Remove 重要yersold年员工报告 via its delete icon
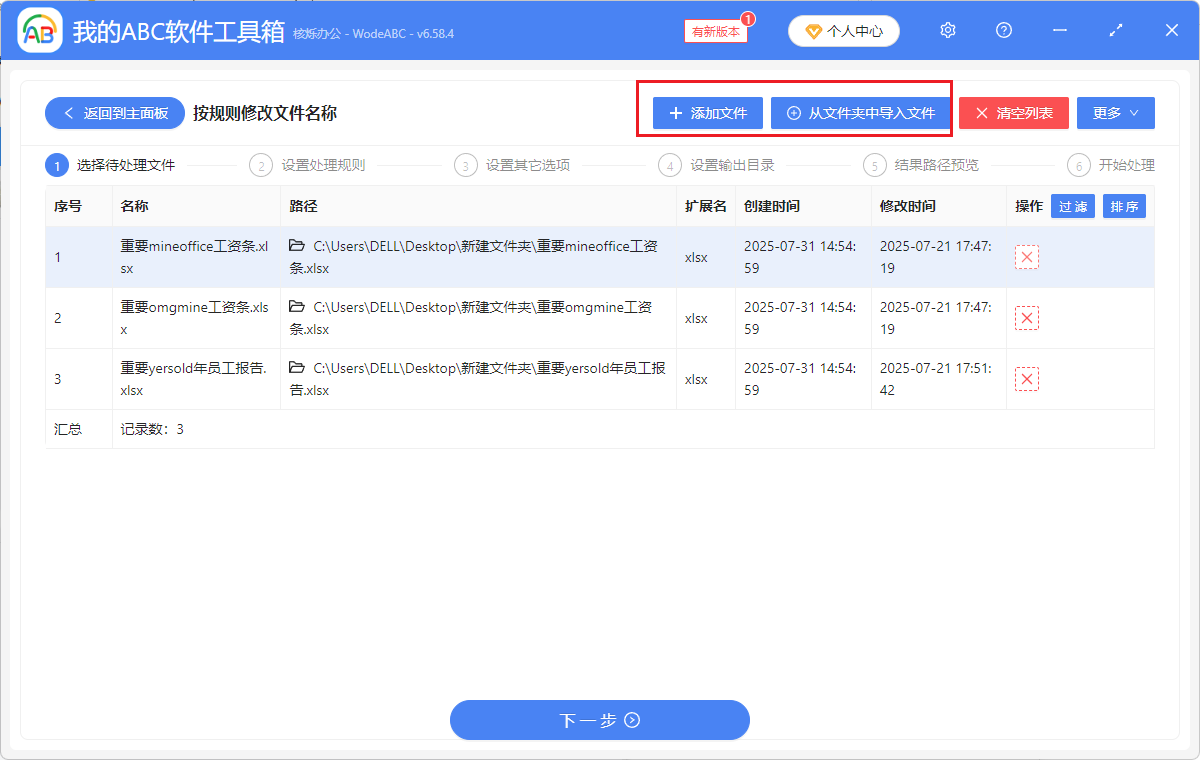The width and height of the screenshot is (1200, 760). point(1026,378)
